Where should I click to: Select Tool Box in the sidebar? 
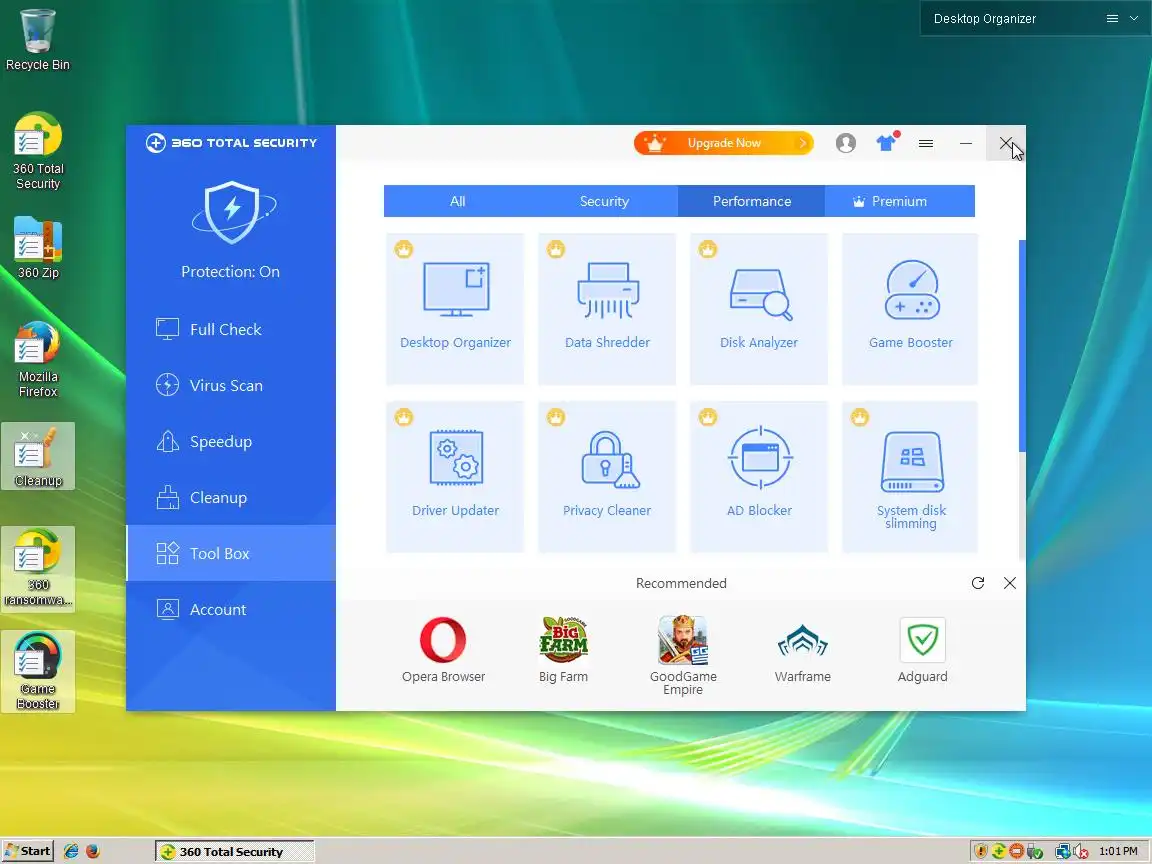231,553
